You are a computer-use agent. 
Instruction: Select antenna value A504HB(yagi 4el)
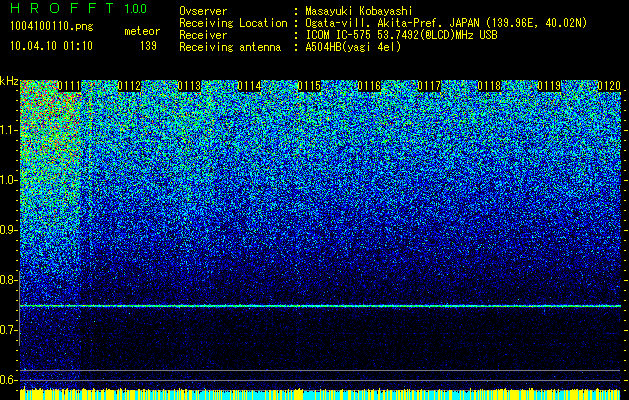click(x=353, y=47)
